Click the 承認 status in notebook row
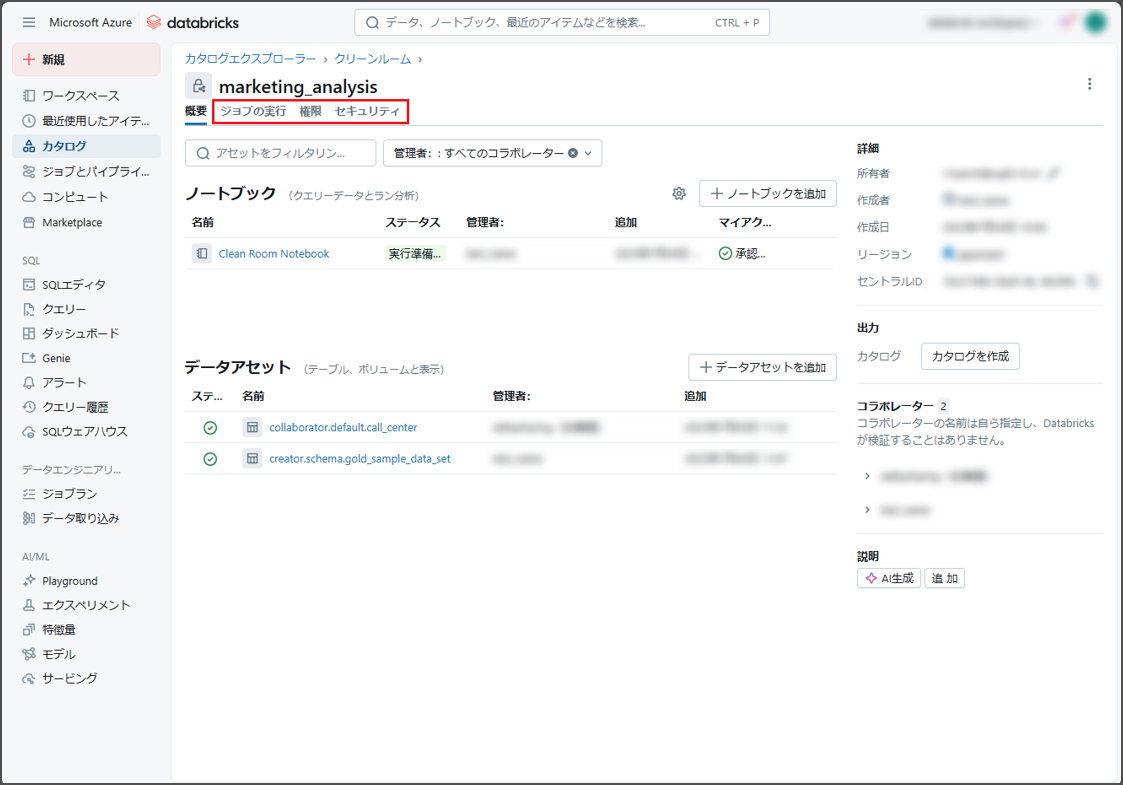This screenshot has width=1123, height=785. click(742, 254)
